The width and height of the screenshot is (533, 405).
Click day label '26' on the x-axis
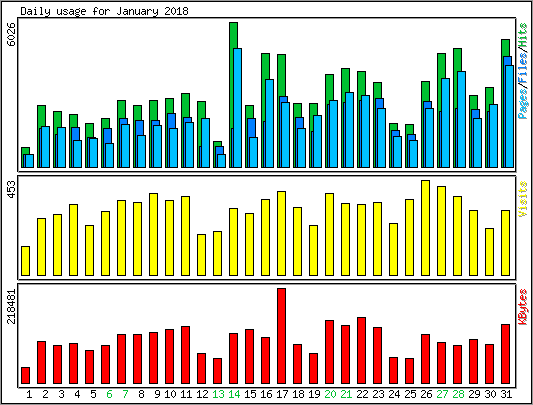426,394
